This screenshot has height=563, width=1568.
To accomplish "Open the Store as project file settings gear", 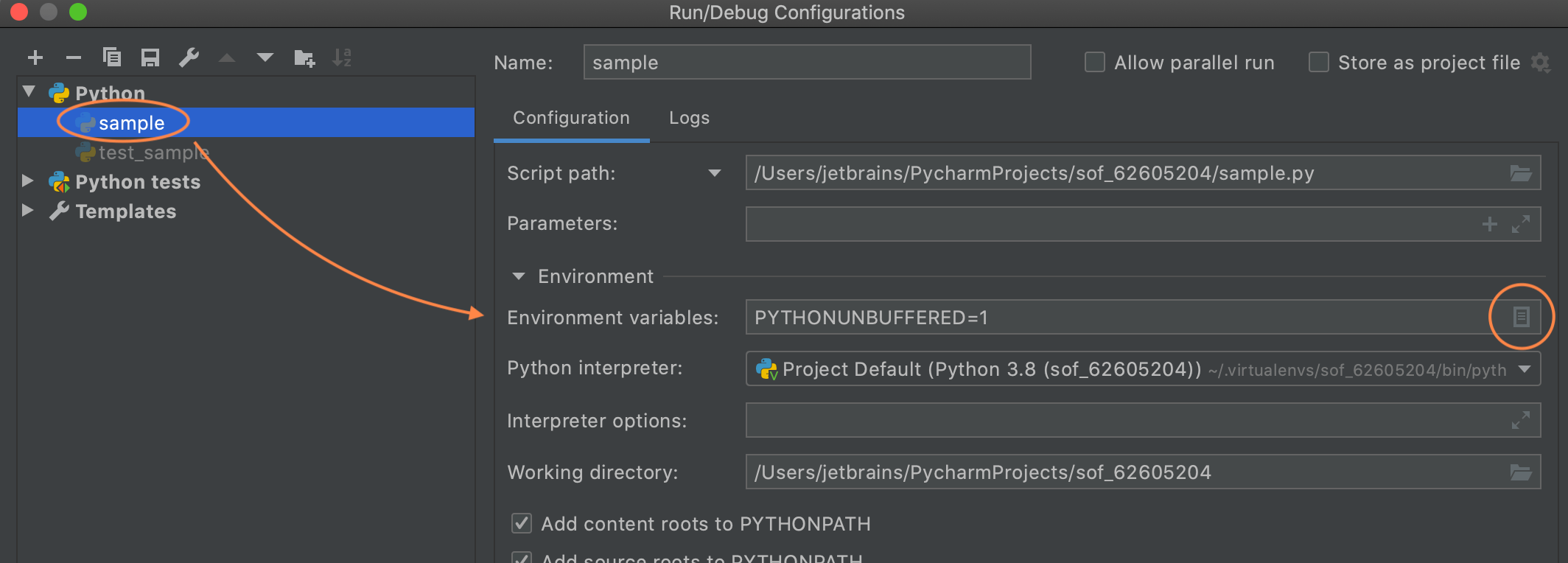I will coord(1541,63).
